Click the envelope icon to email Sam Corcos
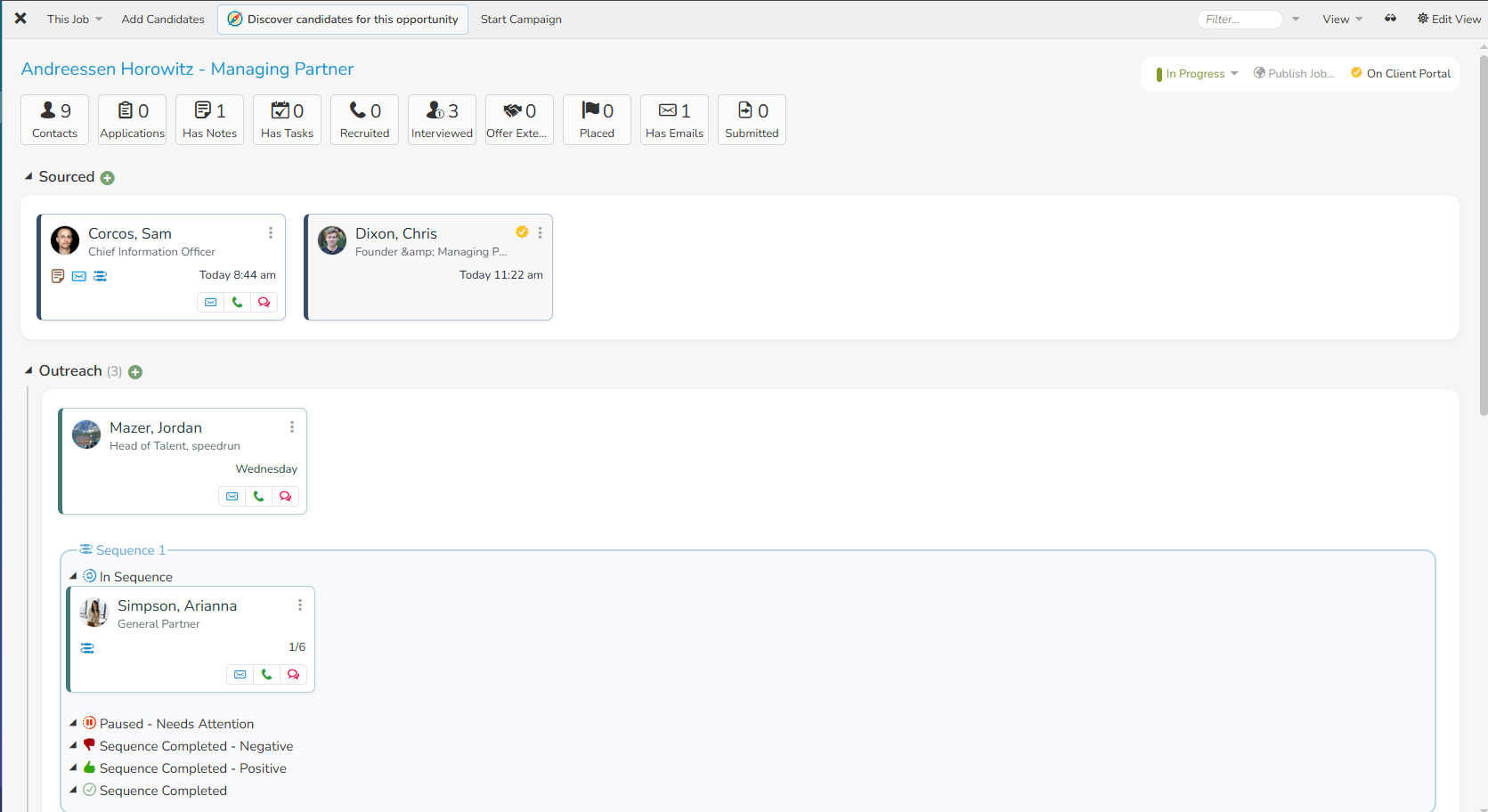The image size is (1488, 812). (x=210, y=302)
